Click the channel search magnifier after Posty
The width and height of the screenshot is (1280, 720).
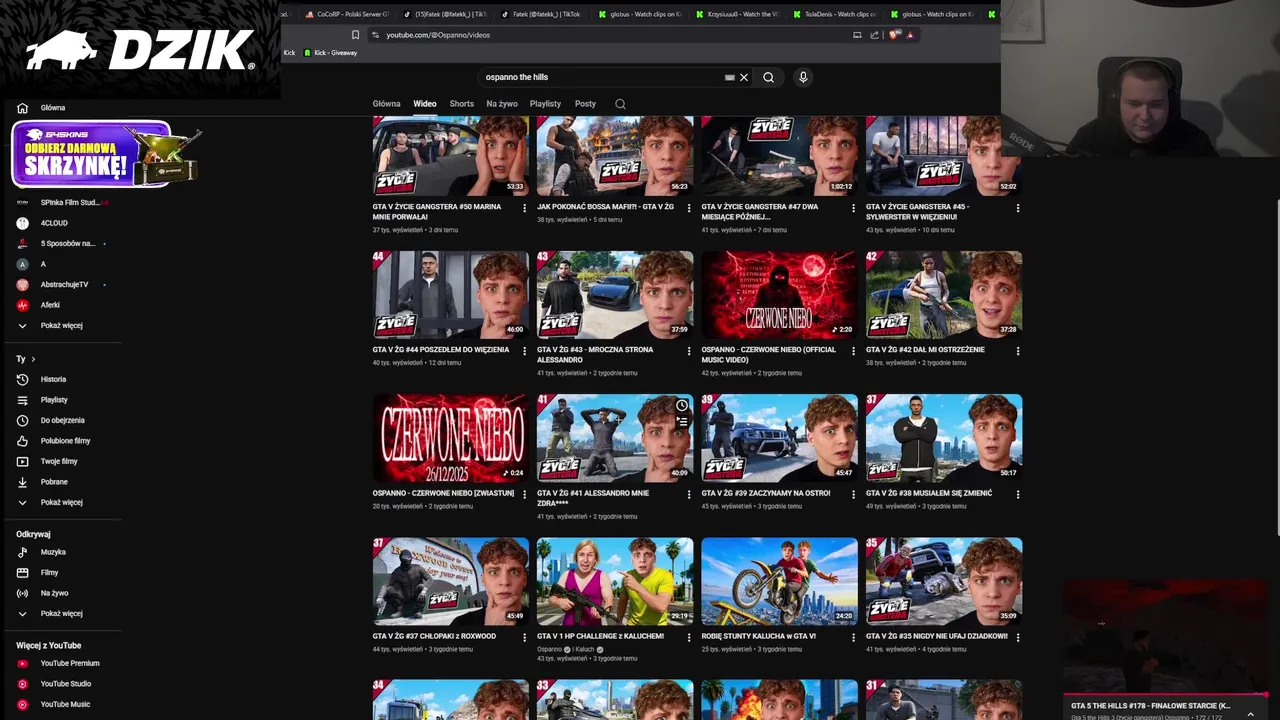[620, 104]
